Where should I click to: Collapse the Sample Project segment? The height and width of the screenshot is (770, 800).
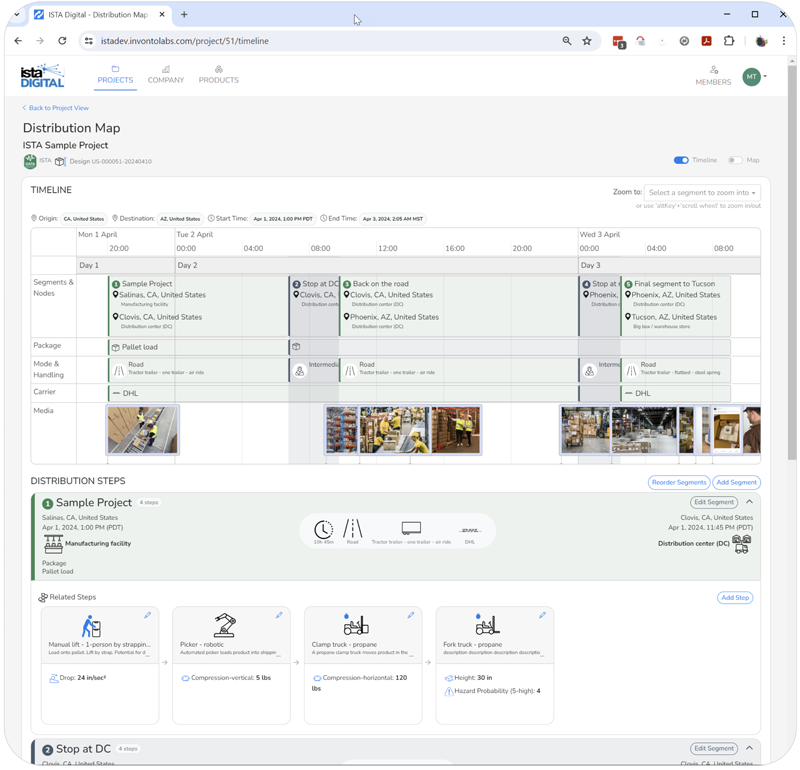coord(749,502)
